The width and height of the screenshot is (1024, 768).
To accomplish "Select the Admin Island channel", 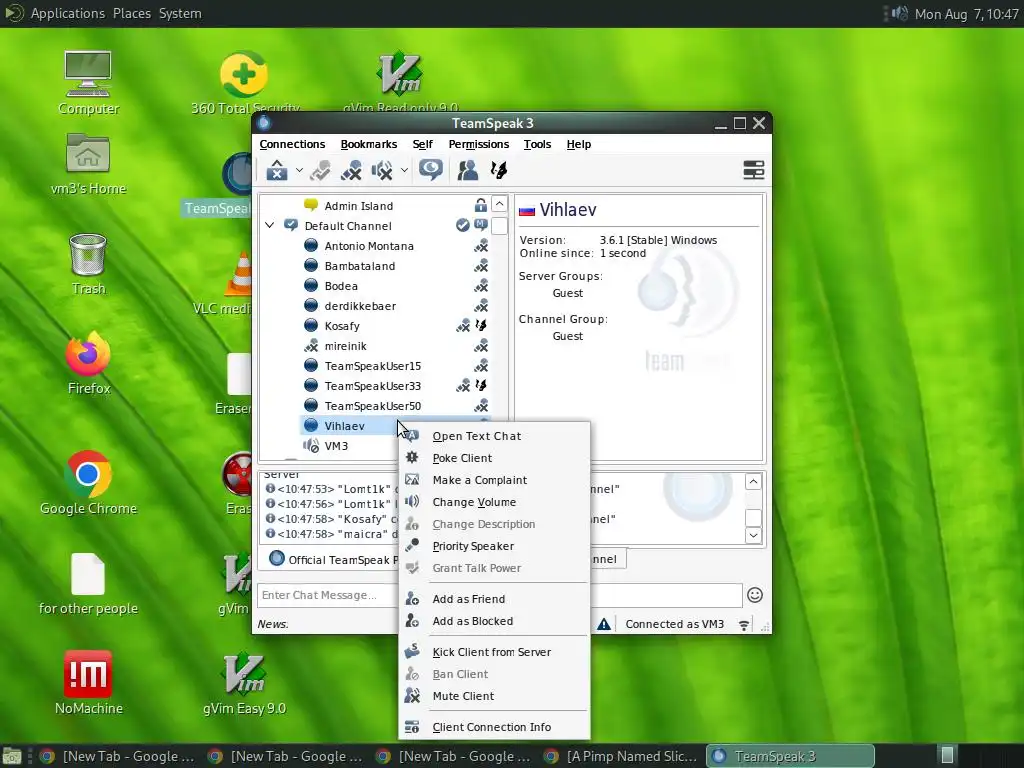I will point(359,206).
